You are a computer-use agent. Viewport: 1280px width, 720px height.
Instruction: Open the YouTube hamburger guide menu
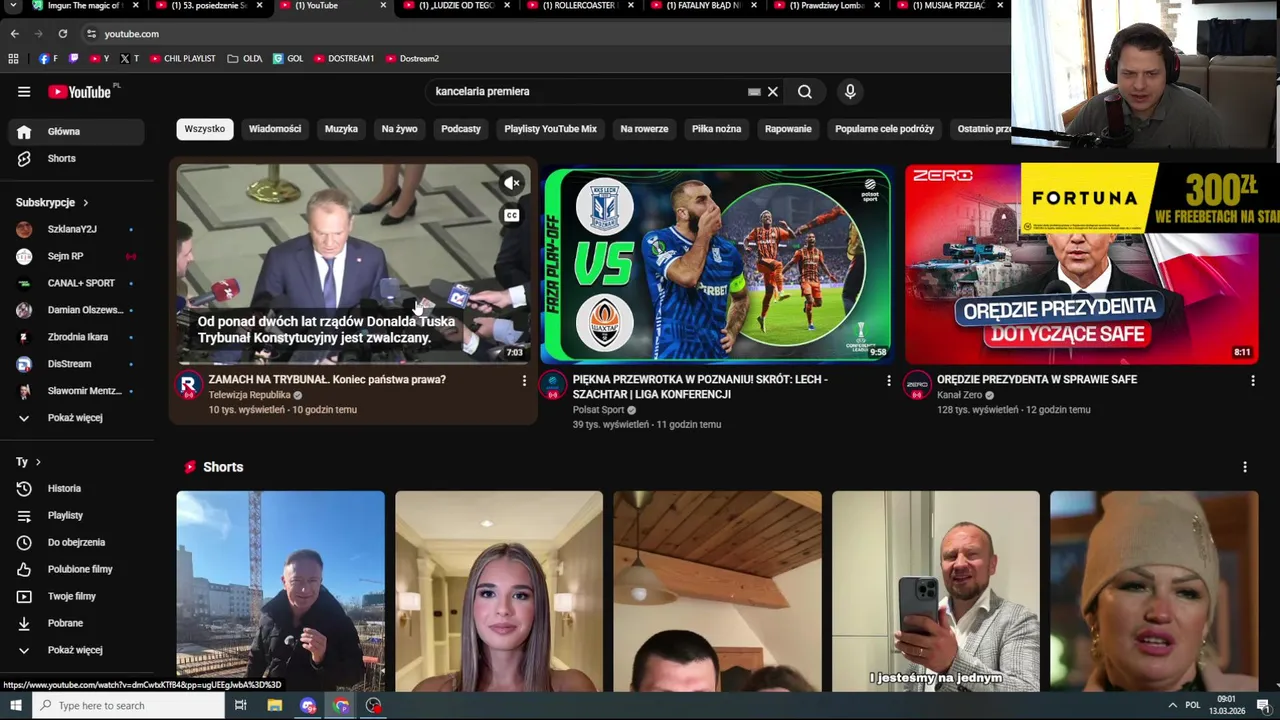(24, 92)
